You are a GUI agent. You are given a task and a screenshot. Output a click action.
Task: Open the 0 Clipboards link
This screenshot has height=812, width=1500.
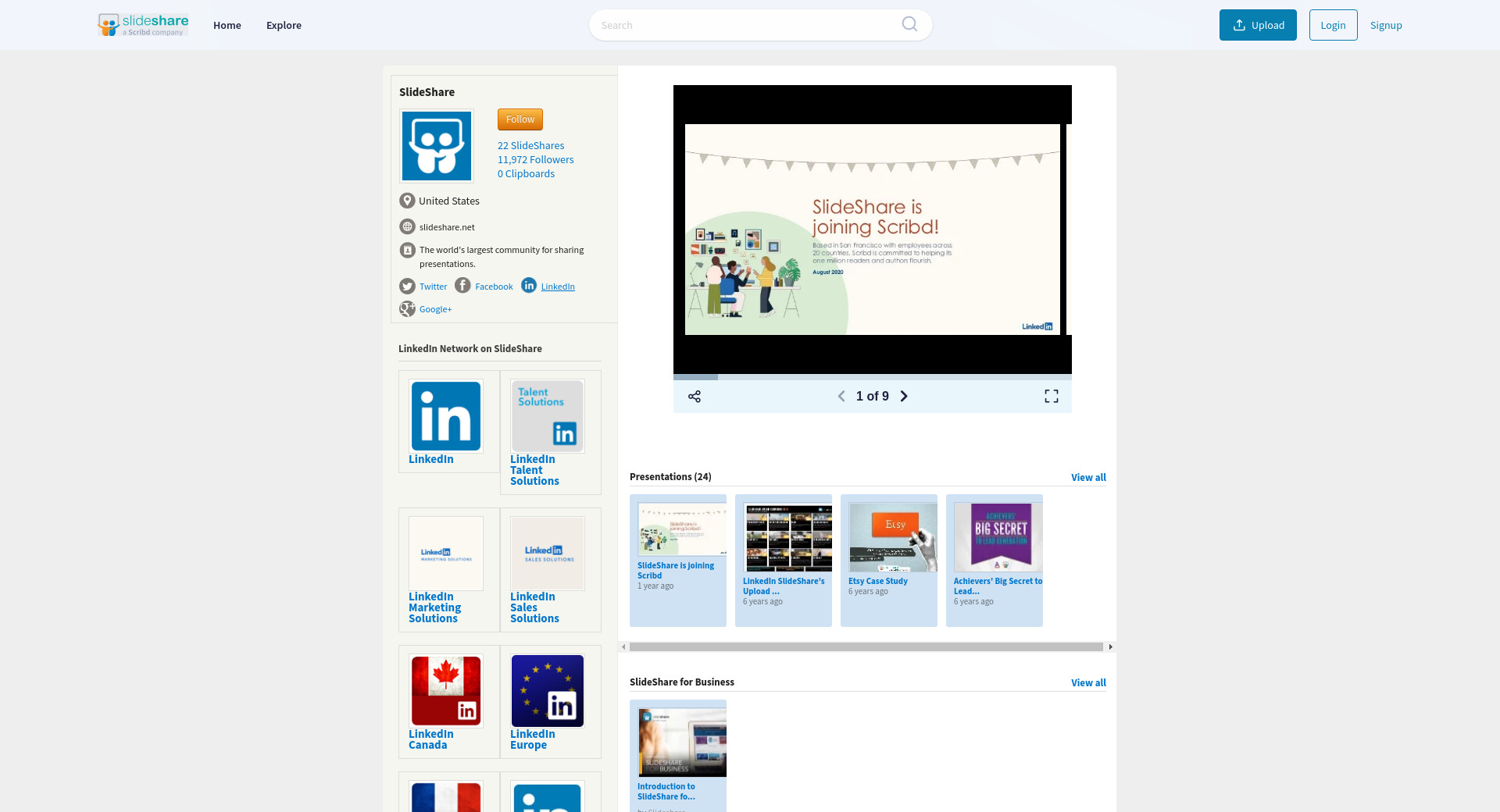(x=526, y=173)
